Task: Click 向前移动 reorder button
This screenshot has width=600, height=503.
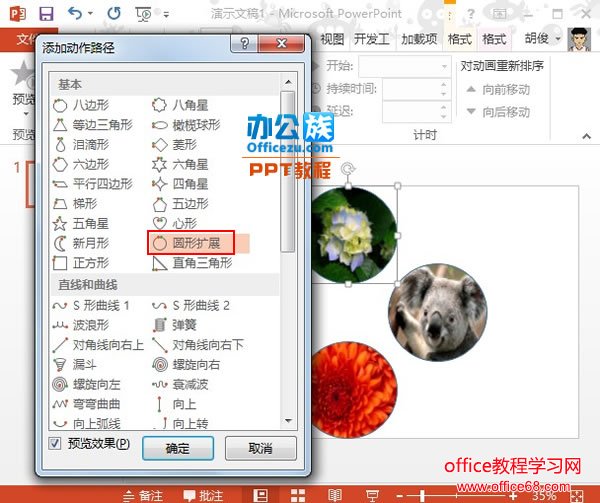Action: click(x=499, y=90)
